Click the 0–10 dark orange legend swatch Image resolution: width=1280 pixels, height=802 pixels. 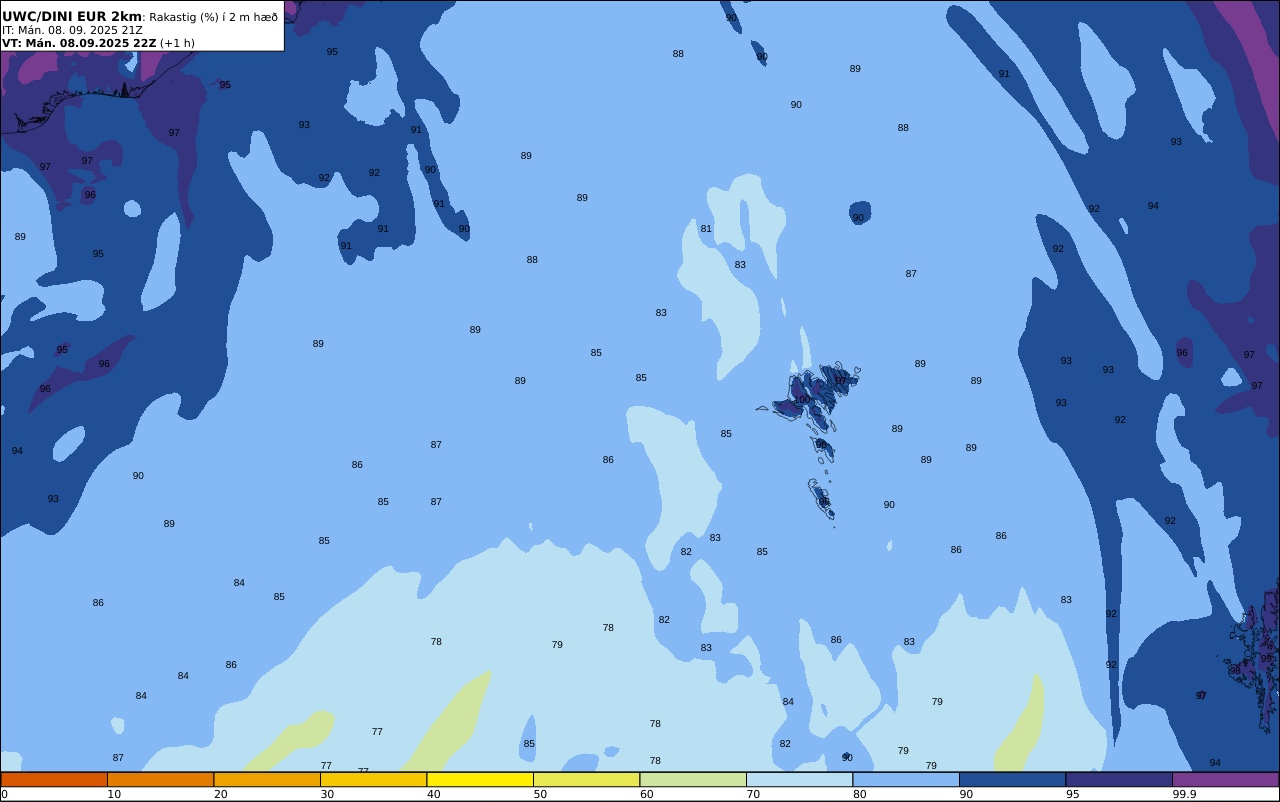click(x=54, y=779)
